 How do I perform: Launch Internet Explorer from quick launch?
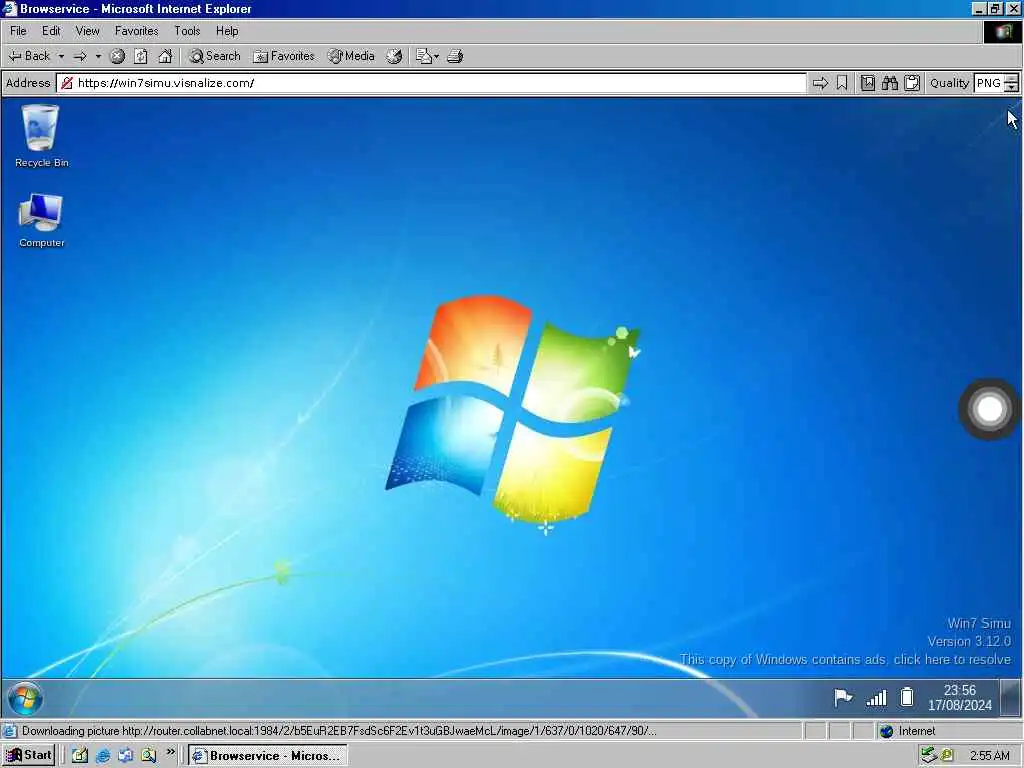click(103, 756)
